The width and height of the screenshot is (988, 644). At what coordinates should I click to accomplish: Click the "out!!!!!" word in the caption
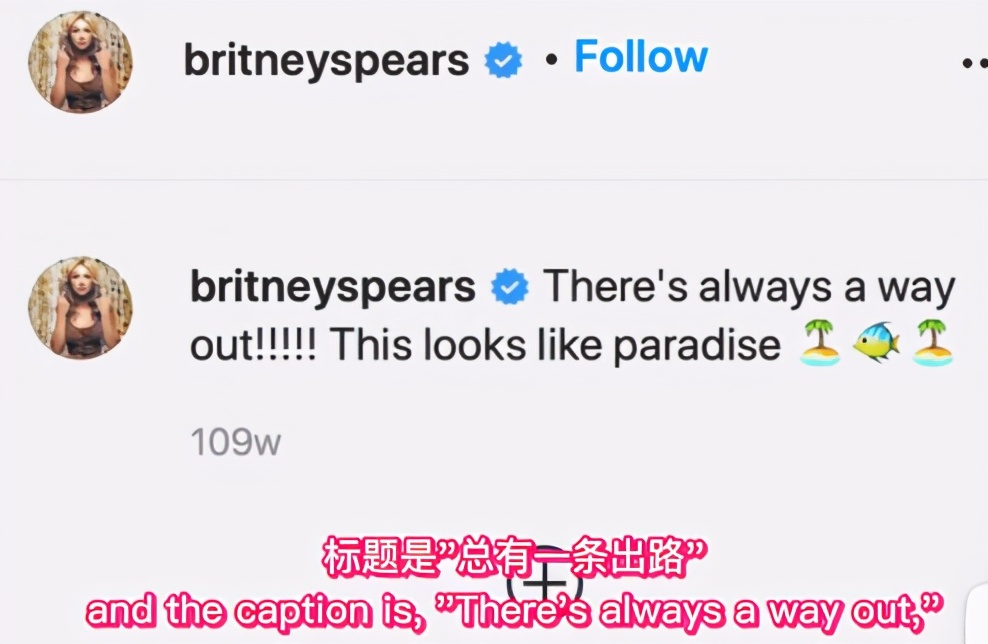253,345
